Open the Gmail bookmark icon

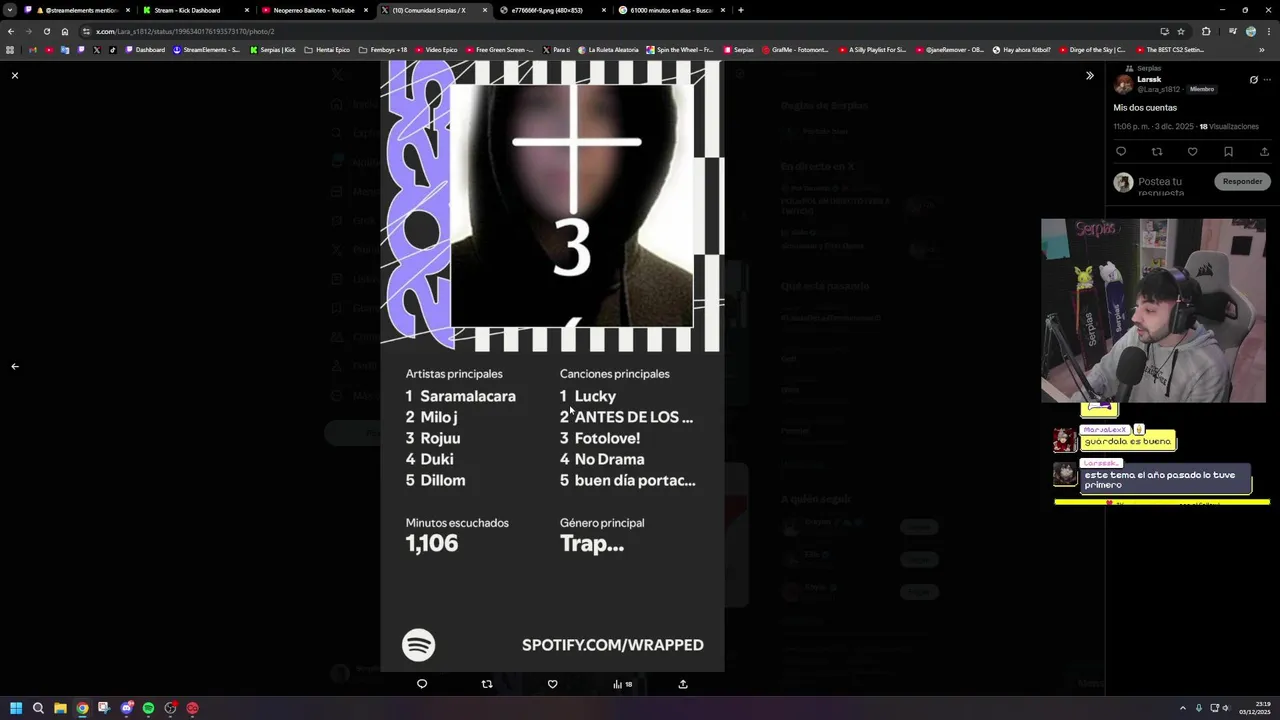coord(33,50)
